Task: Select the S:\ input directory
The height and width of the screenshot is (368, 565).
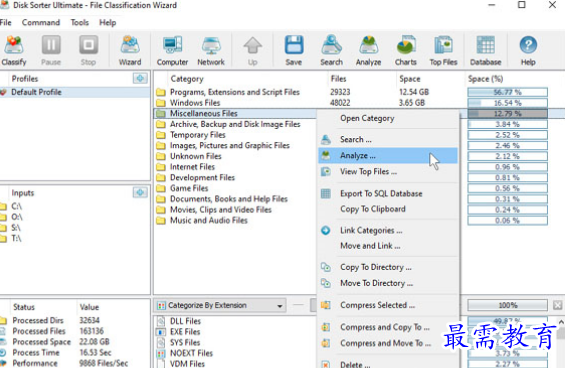Action: pos(16,228)
